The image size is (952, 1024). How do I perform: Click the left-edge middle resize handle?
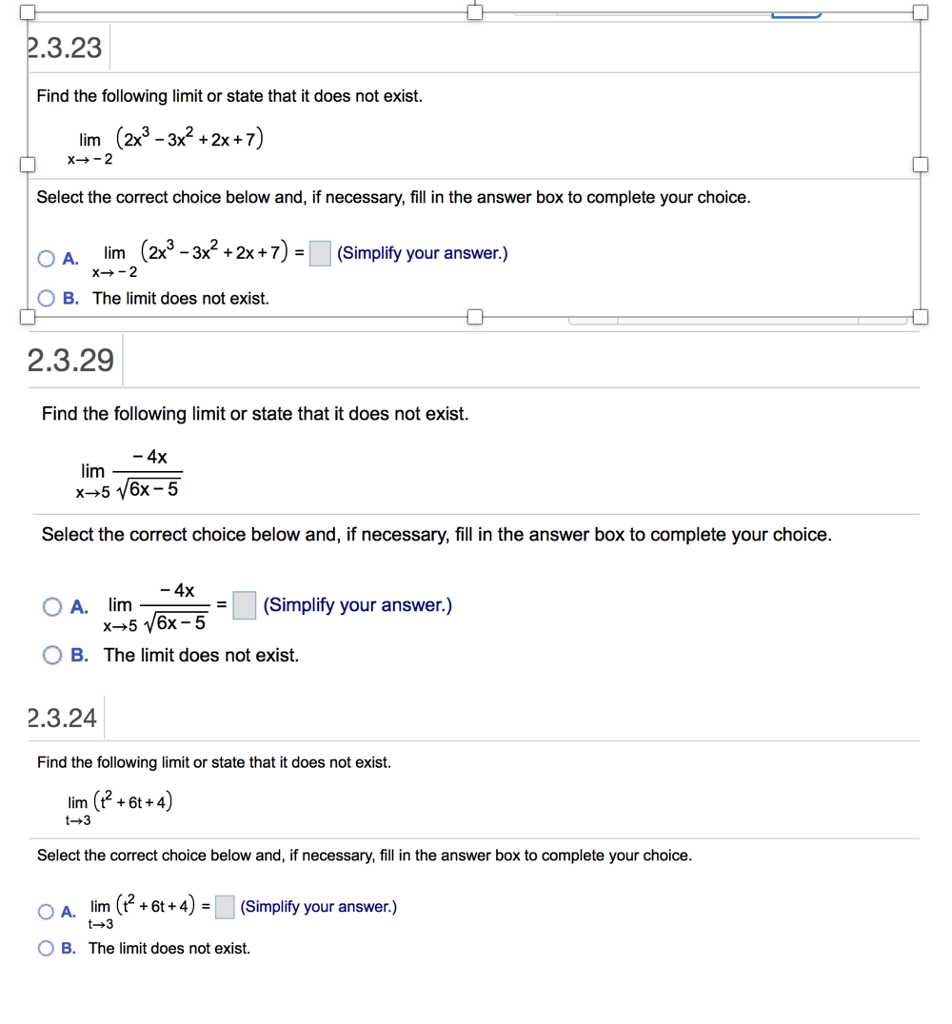(x=27, y=165)
